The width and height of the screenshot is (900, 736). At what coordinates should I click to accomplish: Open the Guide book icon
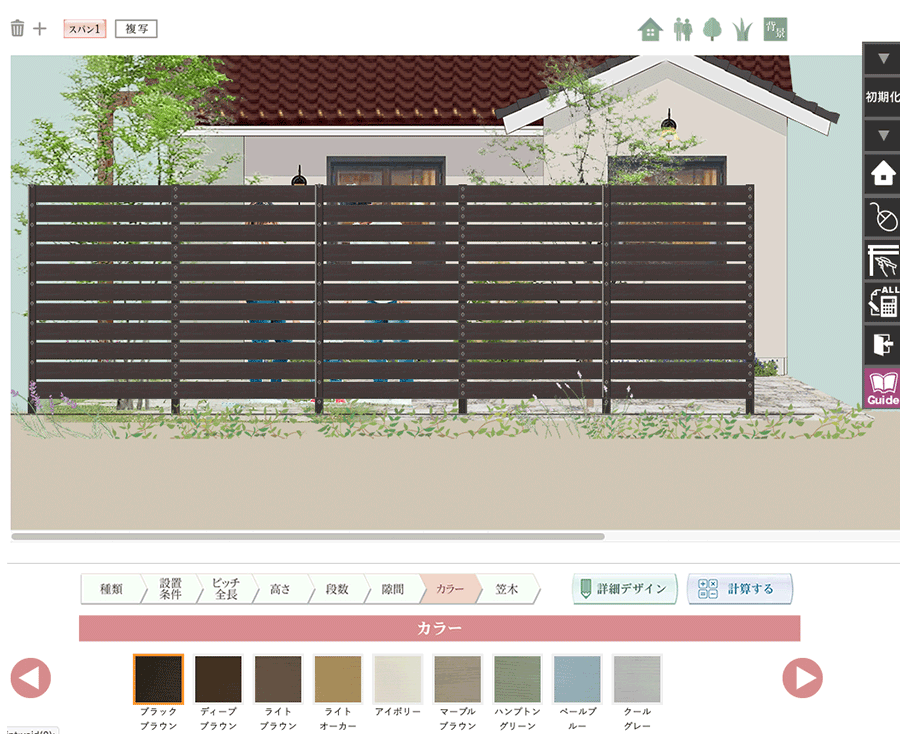883,388
